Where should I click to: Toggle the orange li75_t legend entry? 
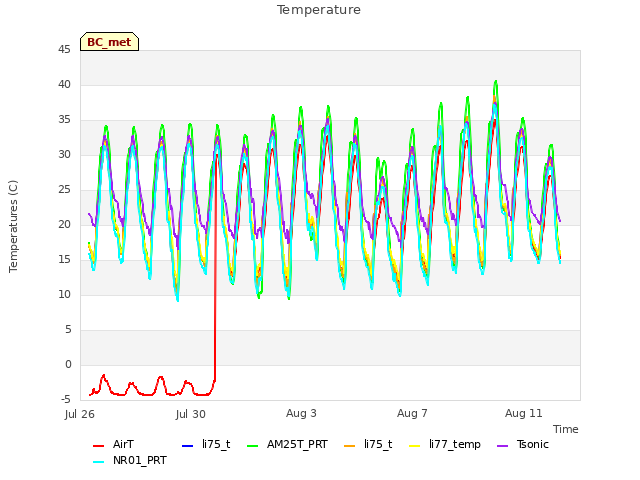coord(368,444)
